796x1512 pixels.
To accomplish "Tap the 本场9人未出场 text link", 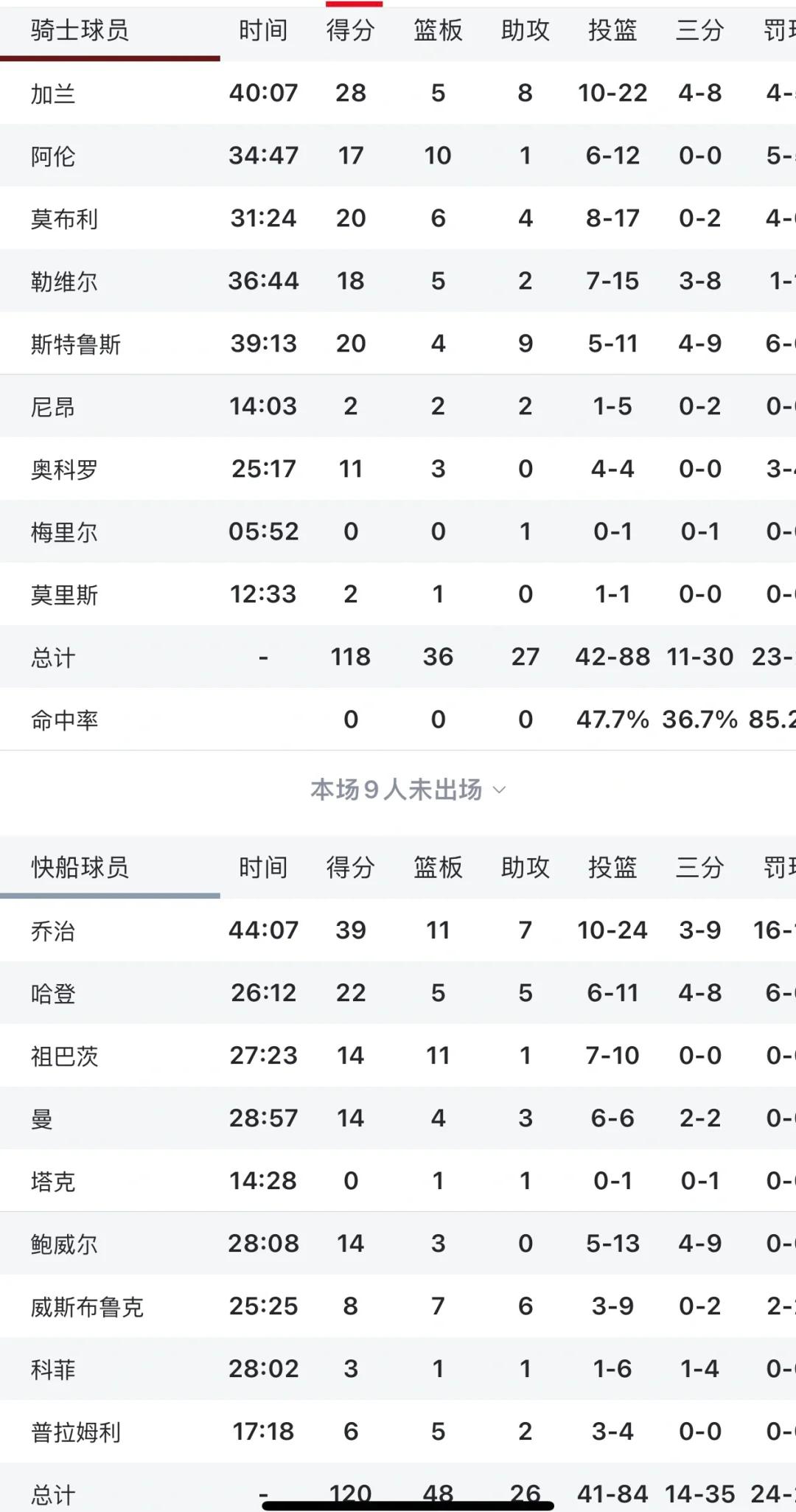I will pyautogui.click(x=397, y=790).
